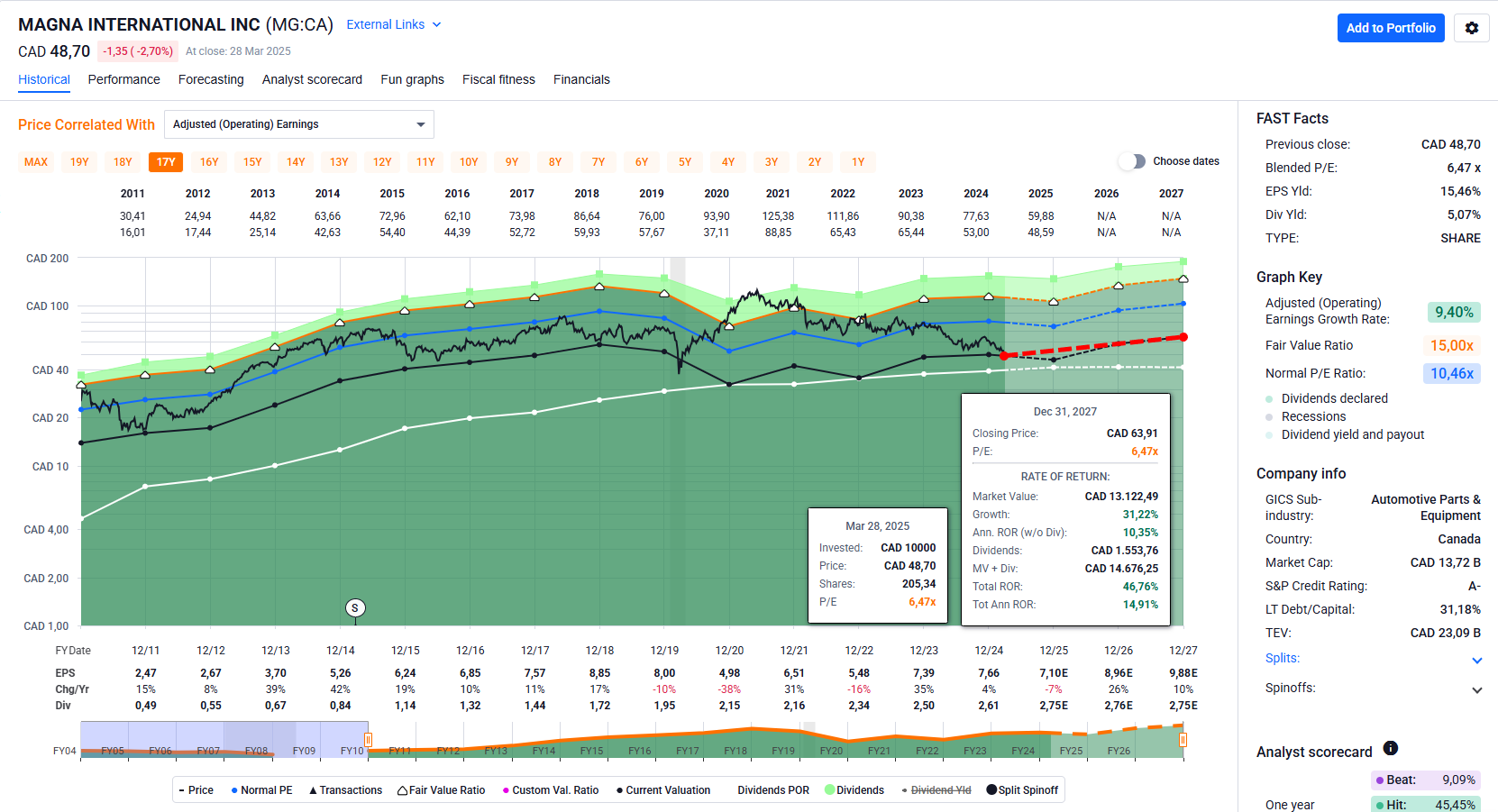Switch to the Forecasting tab
Screen dimensions: 1498x812
tap(211, 79)
